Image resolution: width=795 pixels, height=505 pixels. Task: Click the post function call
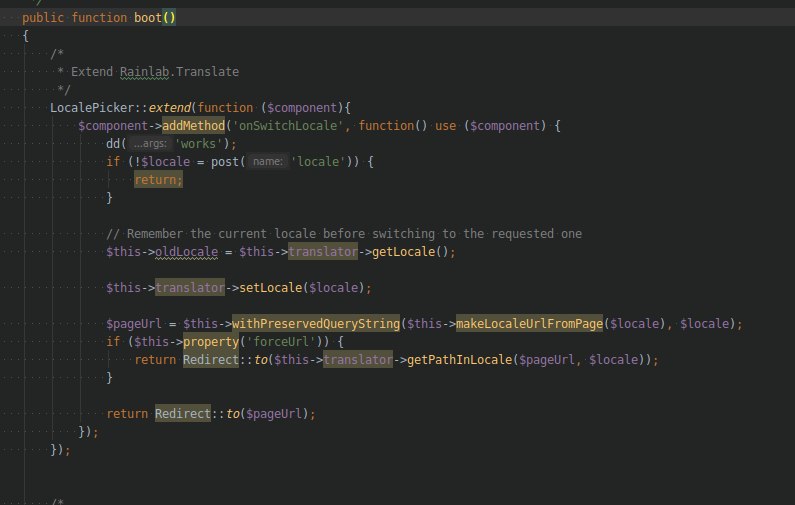225,162
